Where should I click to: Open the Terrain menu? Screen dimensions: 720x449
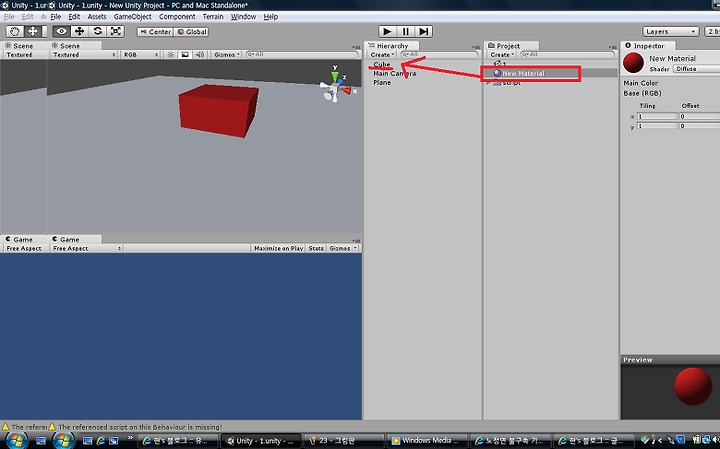[x=213, y=17]
